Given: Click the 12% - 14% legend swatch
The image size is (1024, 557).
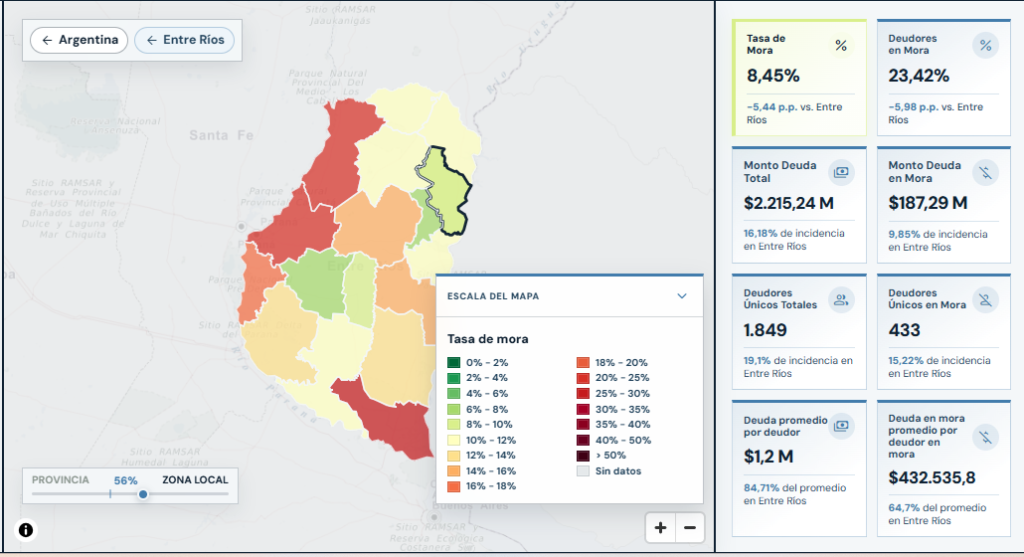Looking at the screenshot, I should click(x=454, y=455).
